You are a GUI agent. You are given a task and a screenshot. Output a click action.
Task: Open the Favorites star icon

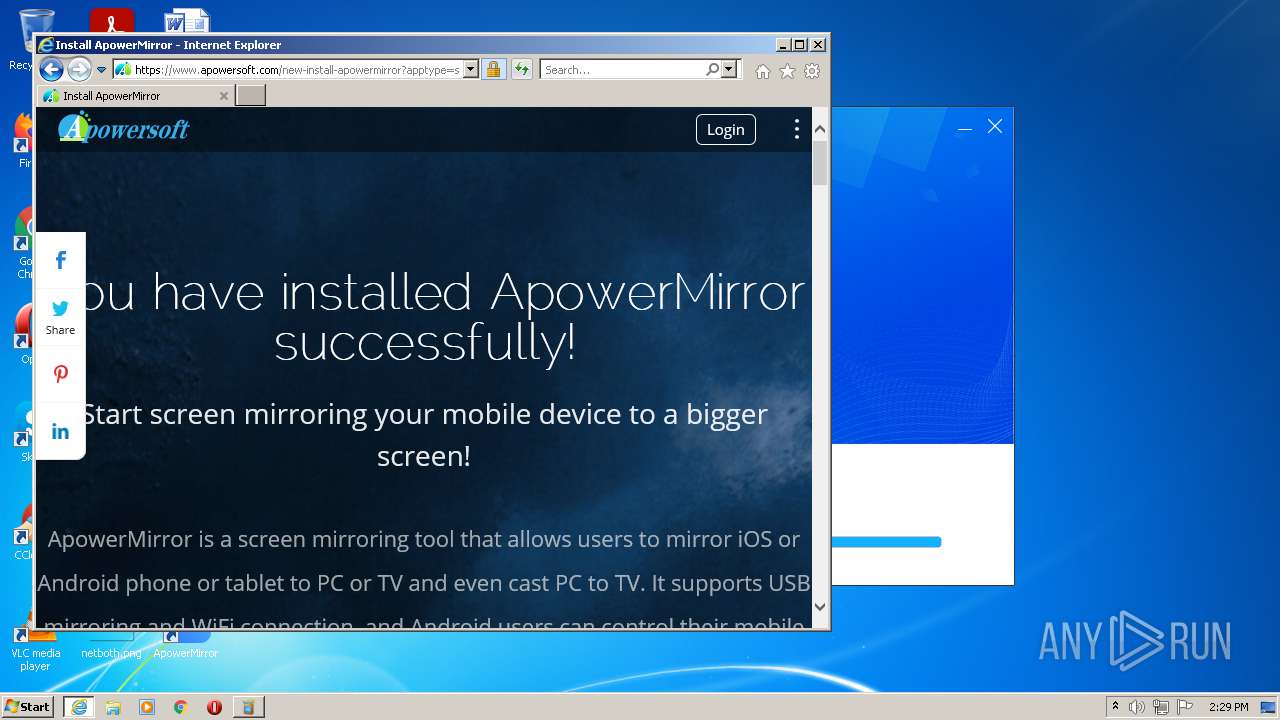click(x=787, y=71)
